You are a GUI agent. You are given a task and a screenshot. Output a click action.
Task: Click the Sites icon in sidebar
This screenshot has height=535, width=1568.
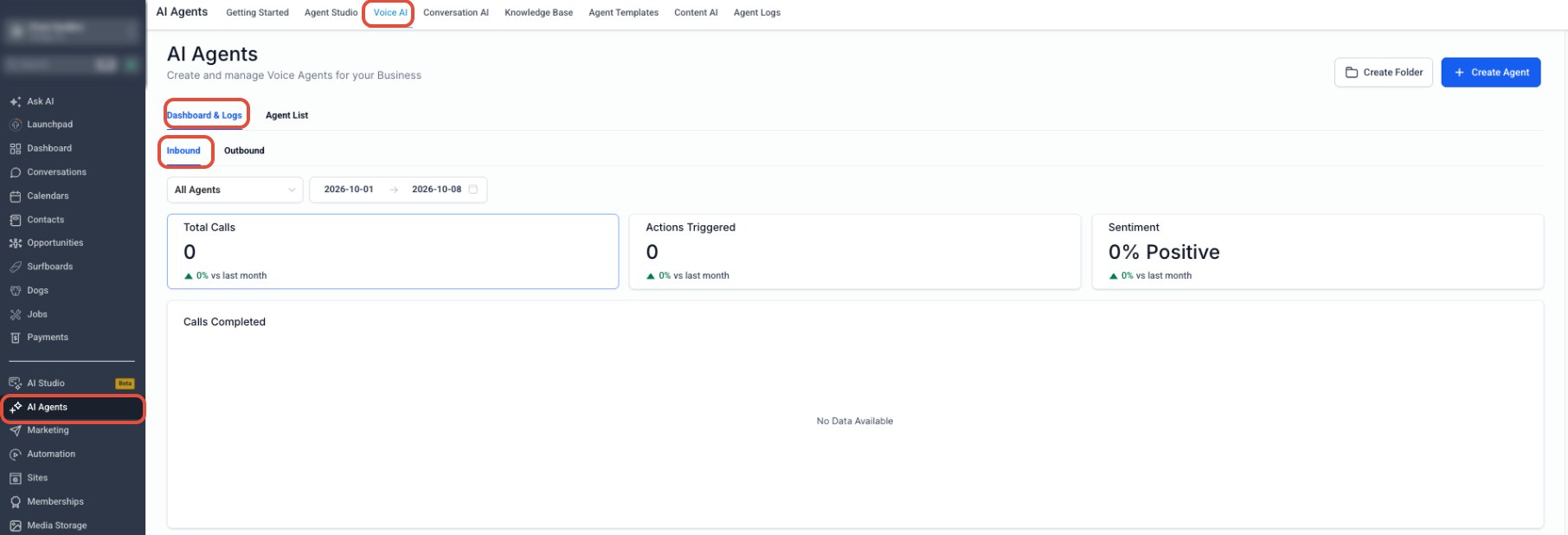coord(16,478)
